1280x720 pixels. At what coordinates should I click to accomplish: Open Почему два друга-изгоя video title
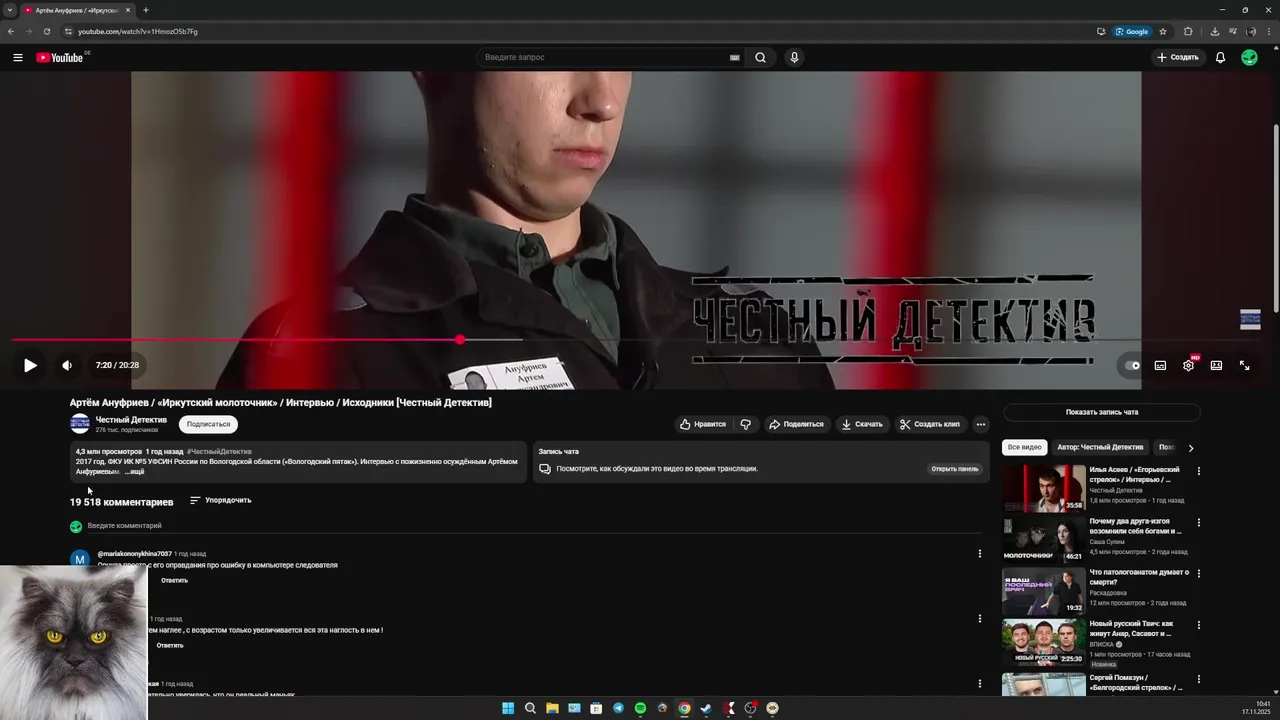coord(1135,526)
